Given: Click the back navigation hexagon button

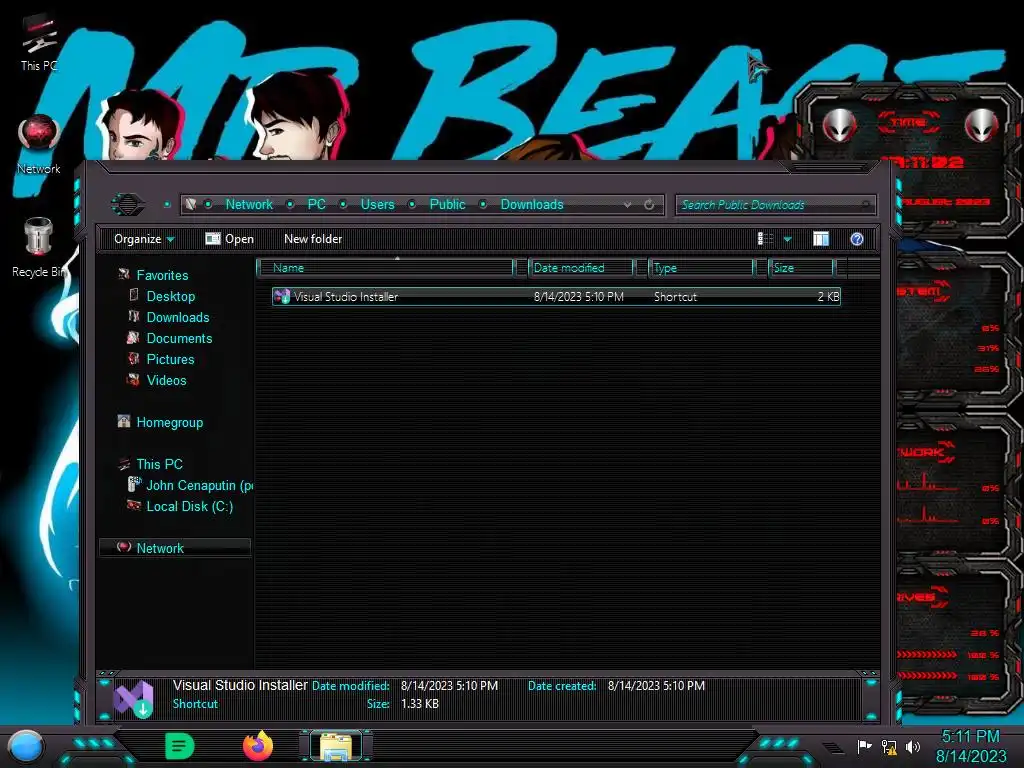Looking at the screenshot, I should click(x=127, y=204).
